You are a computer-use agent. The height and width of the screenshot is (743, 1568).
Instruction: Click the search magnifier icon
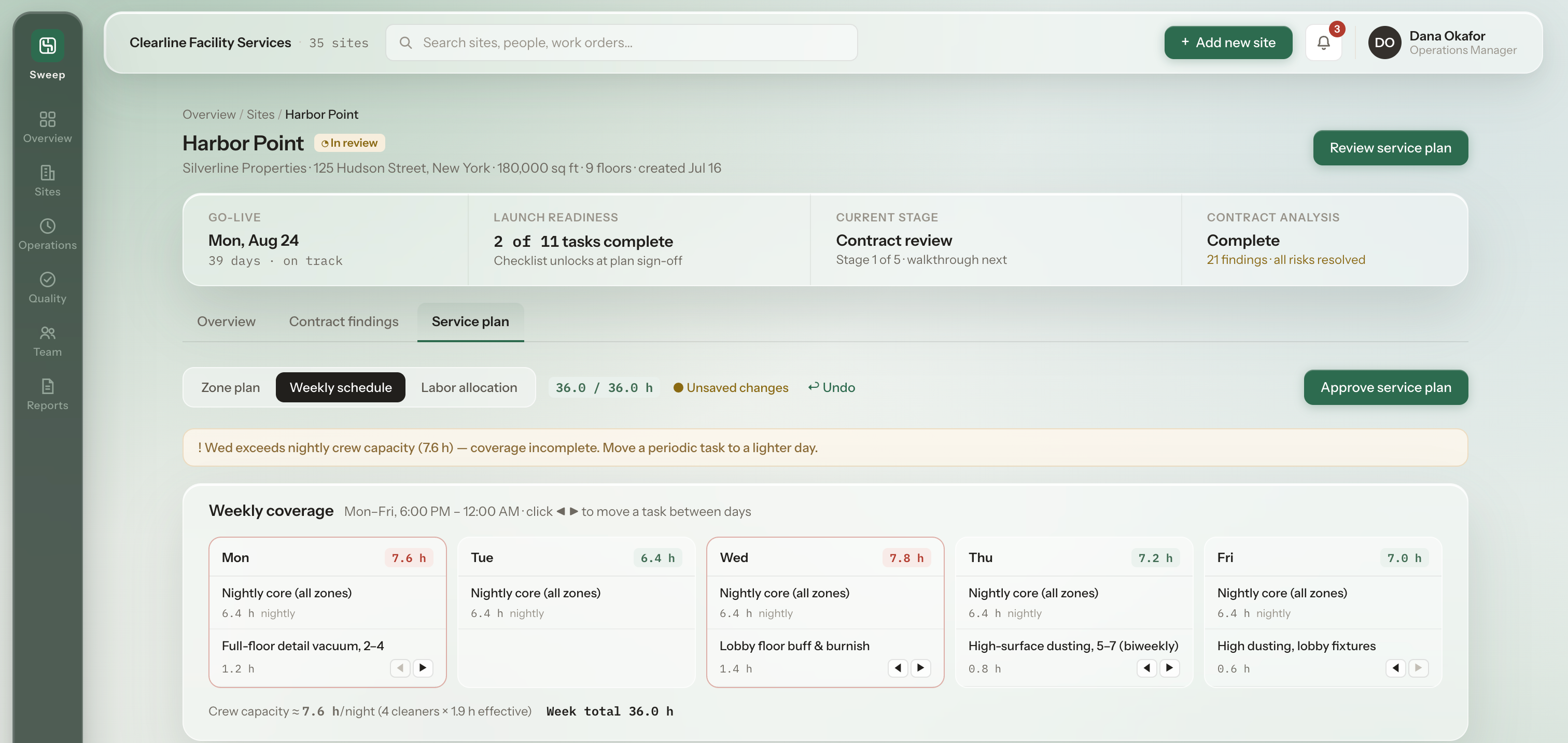(405, 43)
